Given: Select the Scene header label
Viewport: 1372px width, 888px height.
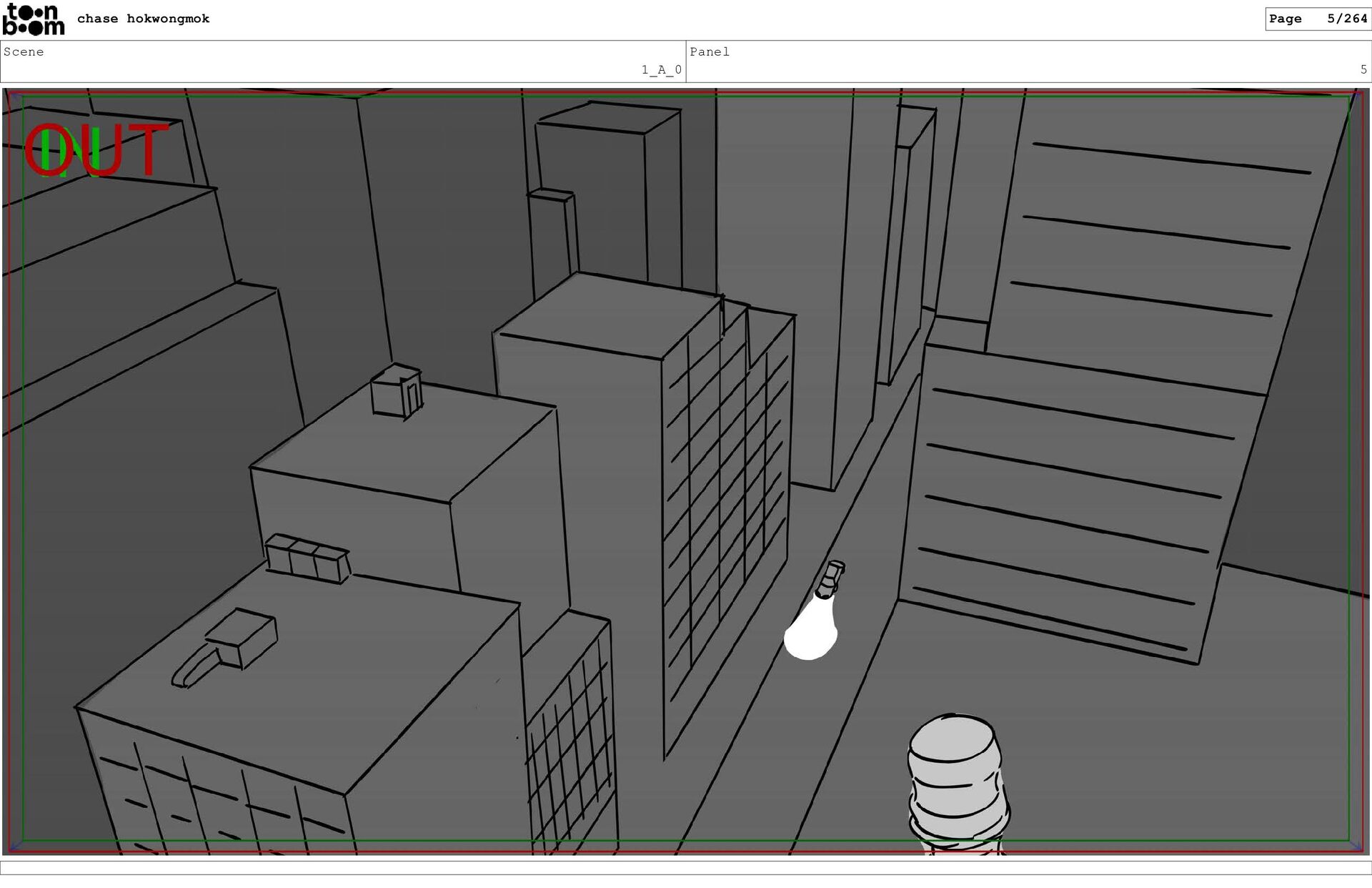Looking at the screenshot, I should coord(24,51).
